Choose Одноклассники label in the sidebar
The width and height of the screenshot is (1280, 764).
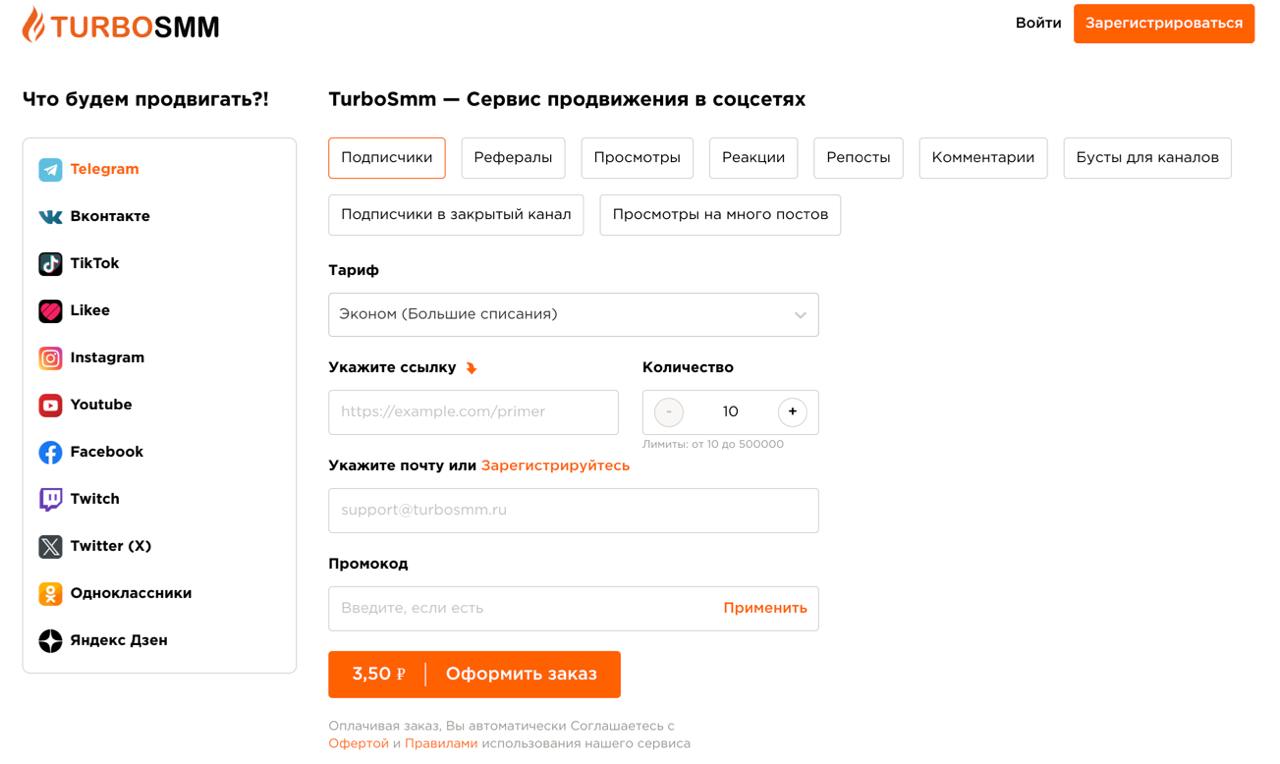(x=131, y=592)
